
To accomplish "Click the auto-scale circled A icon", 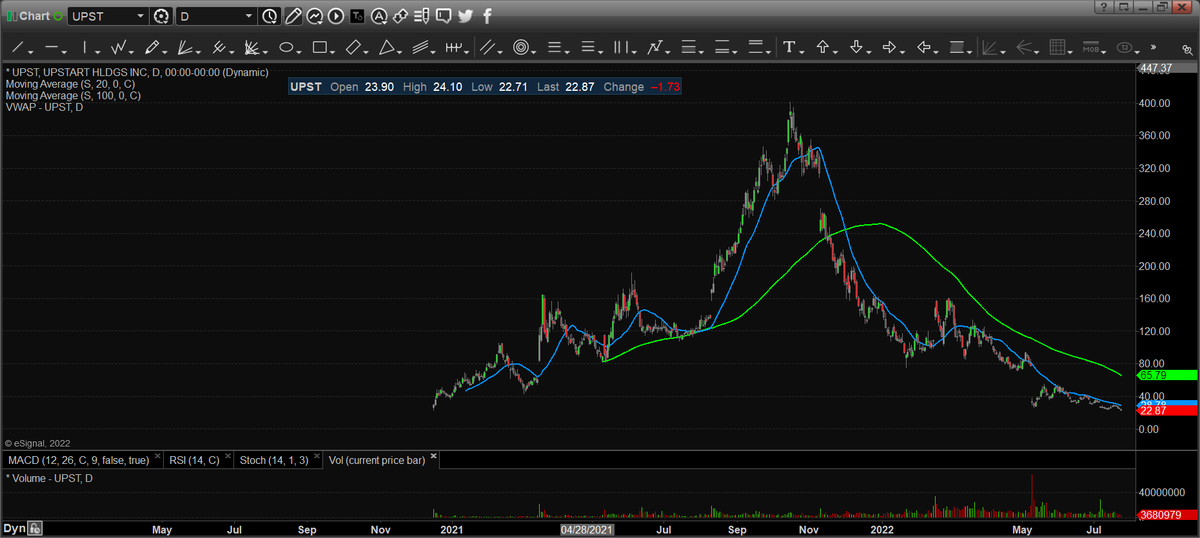I will tap(379, 16).
